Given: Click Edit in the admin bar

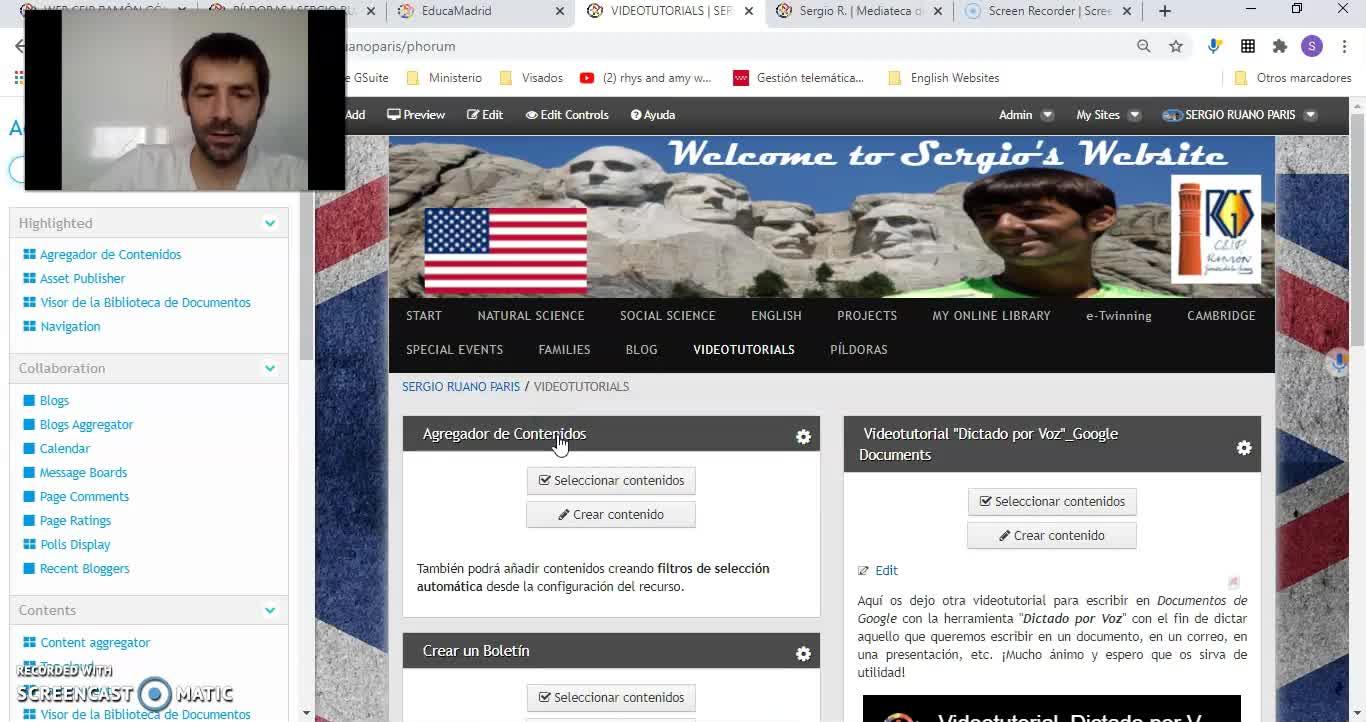Looking at the screenshot, I should click(485, 115).
